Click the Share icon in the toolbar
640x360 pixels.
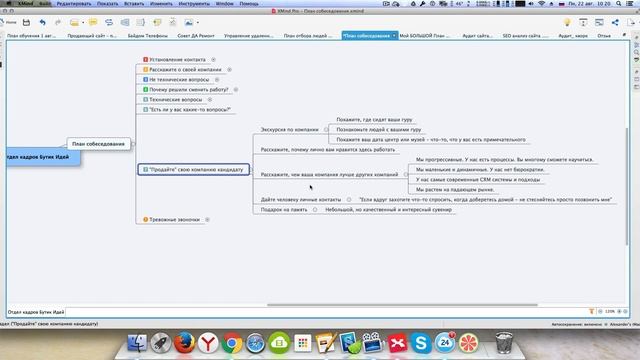point(615,22)
